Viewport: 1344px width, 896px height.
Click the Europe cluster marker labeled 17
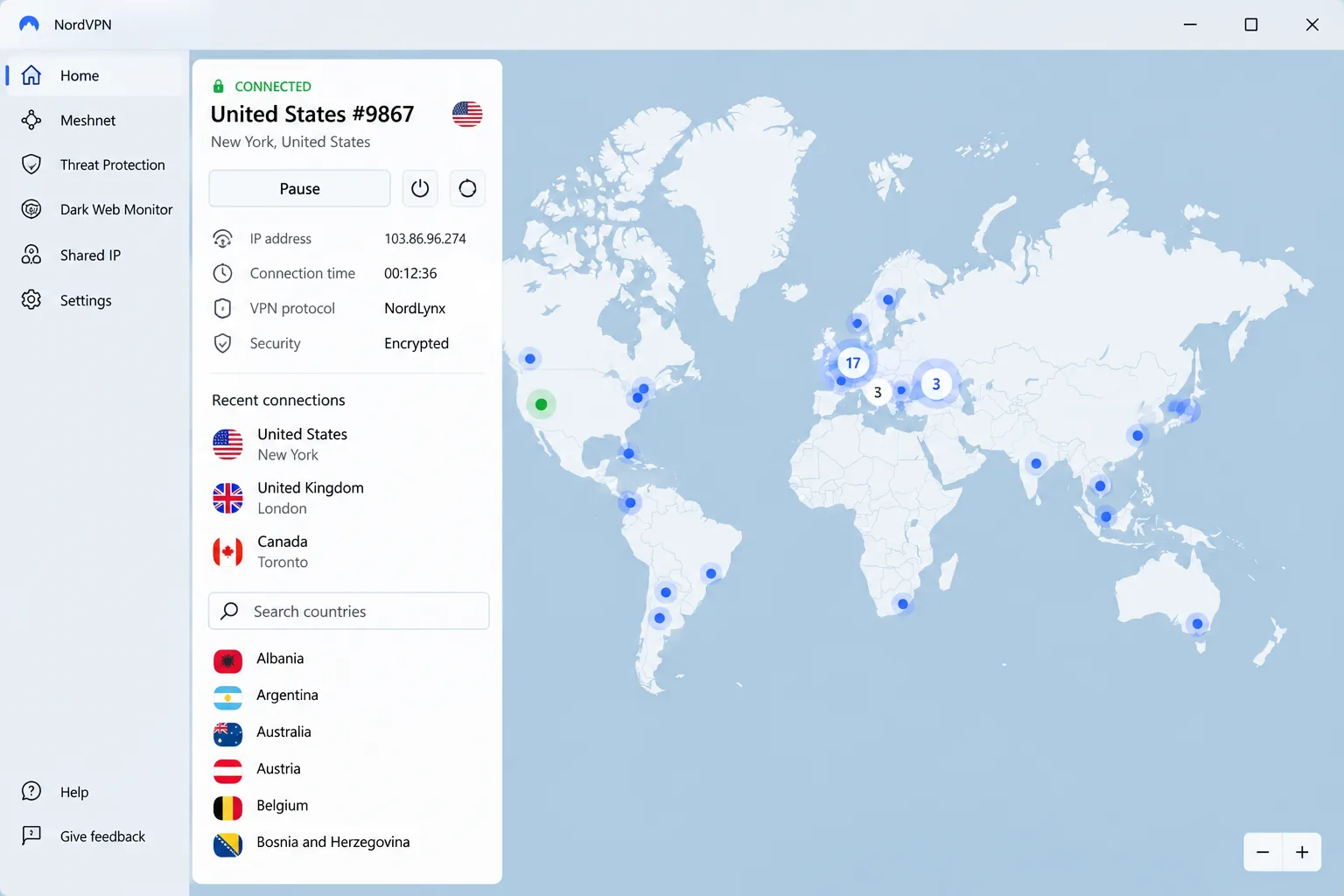(853, 362)
